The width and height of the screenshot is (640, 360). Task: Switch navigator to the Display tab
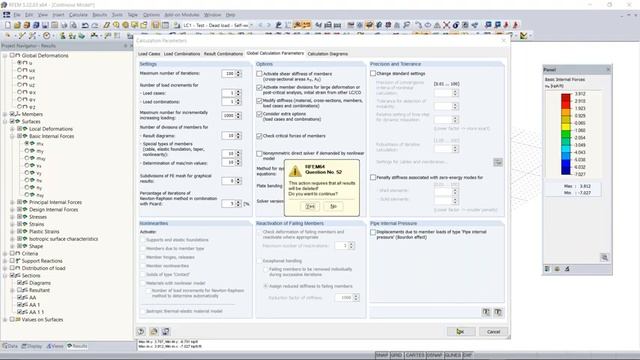tap(32, 346)
